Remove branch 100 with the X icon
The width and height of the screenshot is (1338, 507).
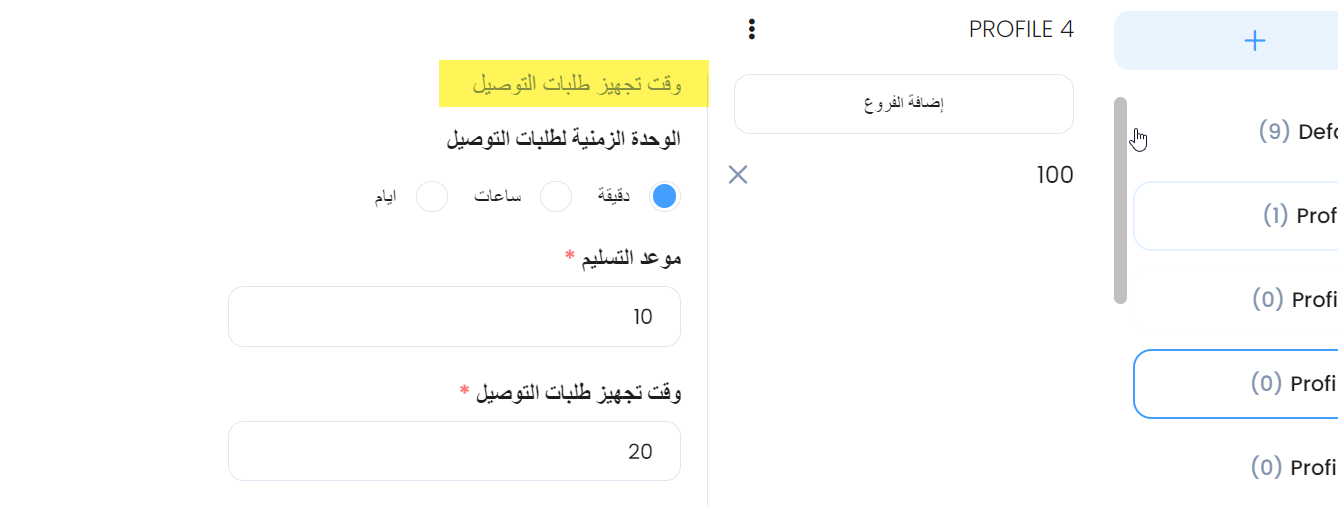738,175
